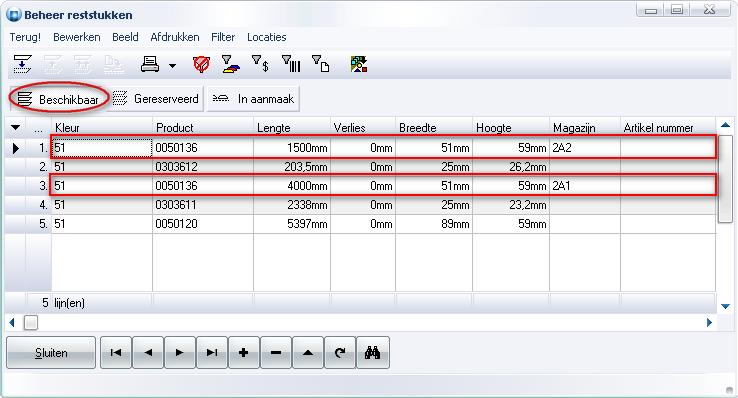Go to next record button

(x=179, y=352)
